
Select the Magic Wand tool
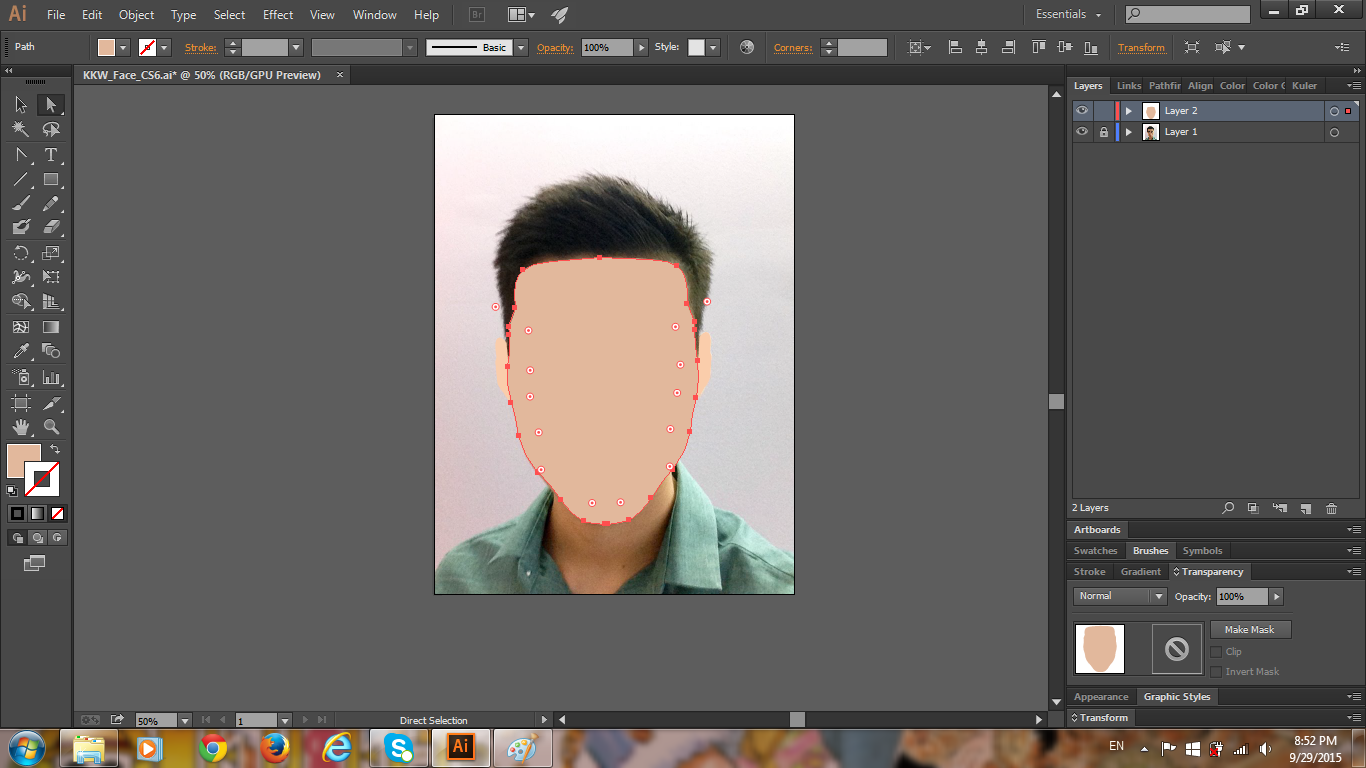(x=20, y=129)
